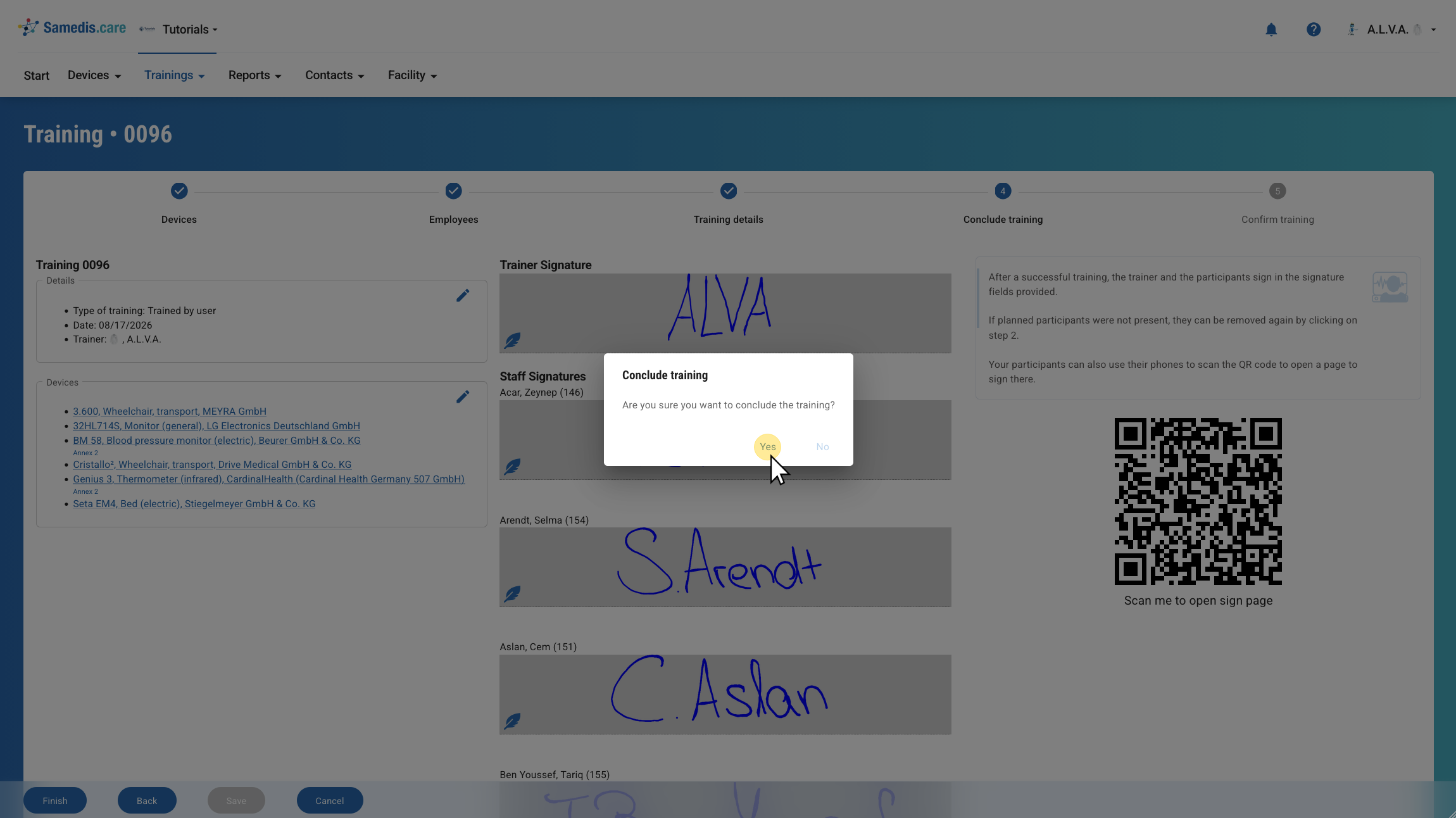1456x818 pixels.
Task: Click the Devices step label
Action: point(179,220)
